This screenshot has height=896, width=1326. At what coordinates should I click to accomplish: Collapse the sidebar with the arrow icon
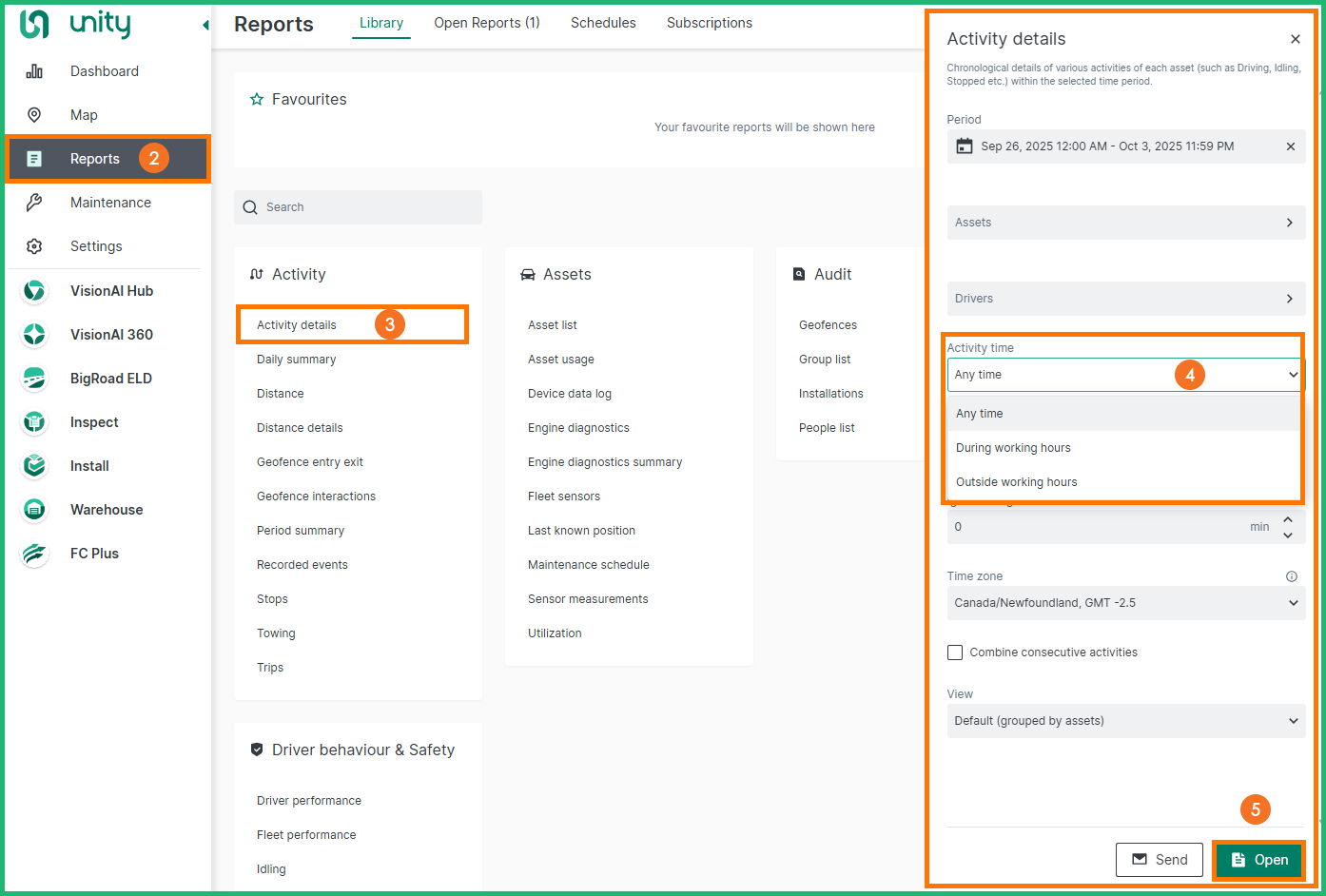pyautogui.click(x=205, y=25)
